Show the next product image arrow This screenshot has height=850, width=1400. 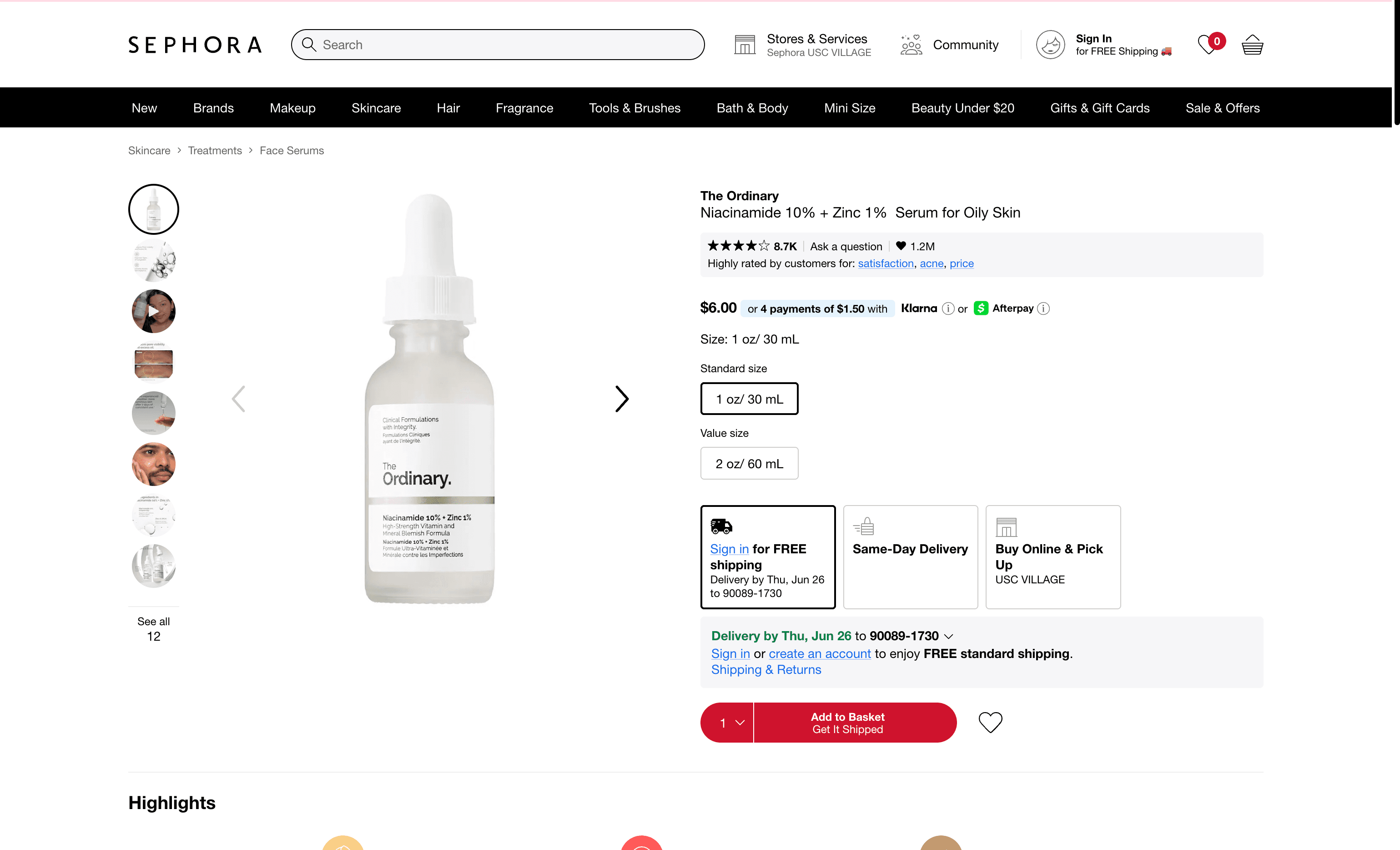pyautogui.click(x=622, y=399)
